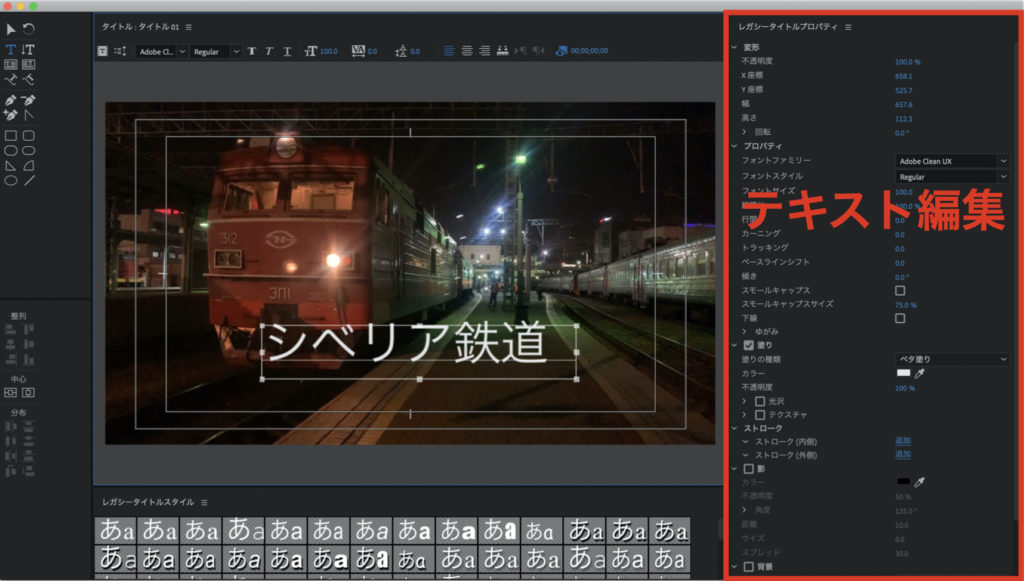The height and width of the screenshot is (581, 1024).
Task: Open the レガシータイトルスタイル panel menu
Action: [x=204, y=502]
